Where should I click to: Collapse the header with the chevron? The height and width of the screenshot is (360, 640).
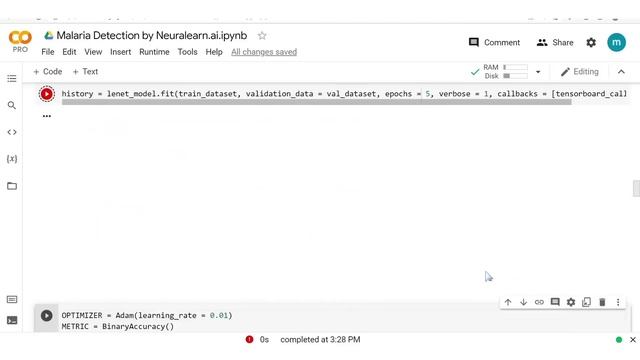tap(621, 72)
